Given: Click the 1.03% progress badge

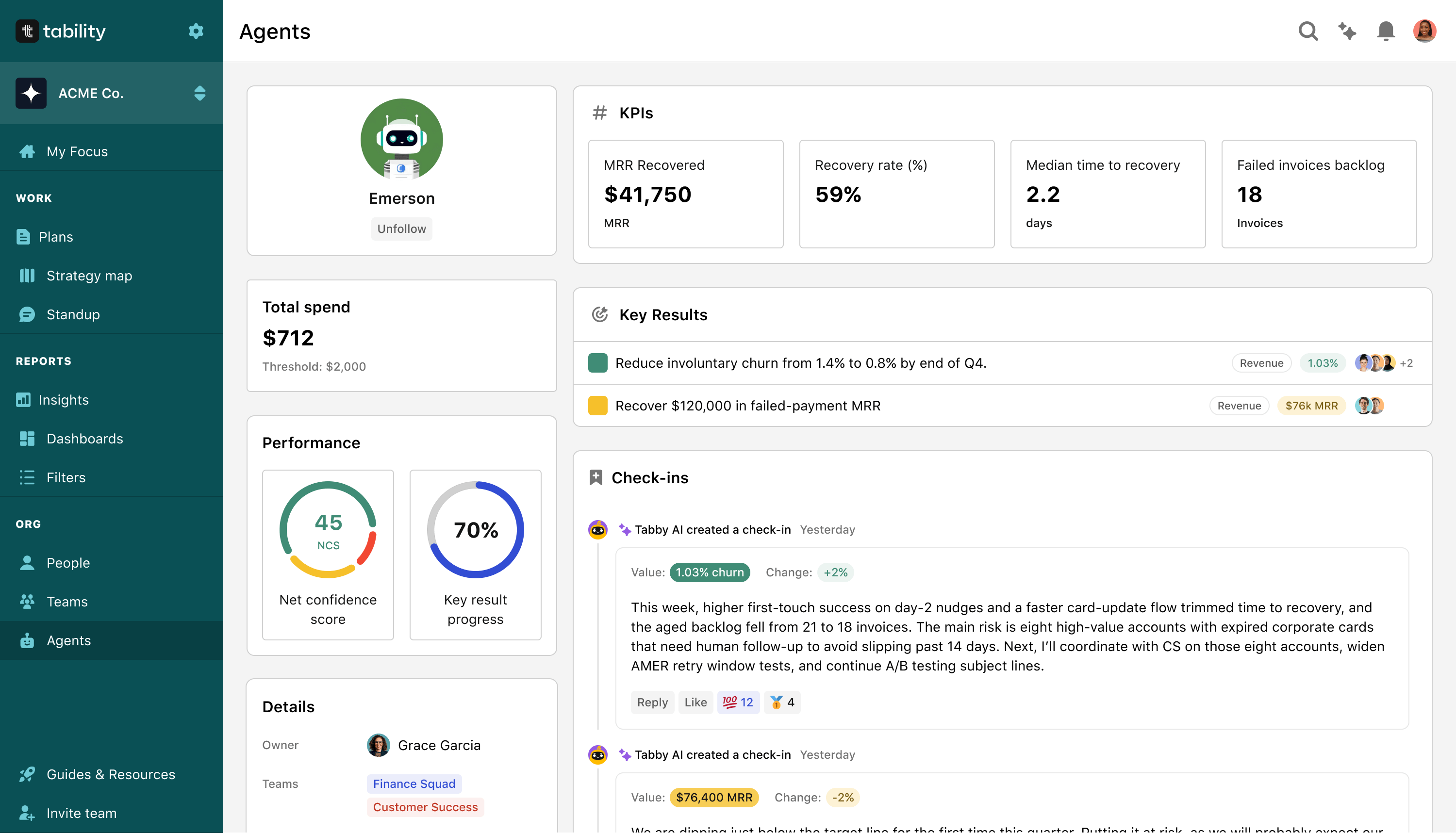Looking at the screenshot, I should pos(1323,363).
